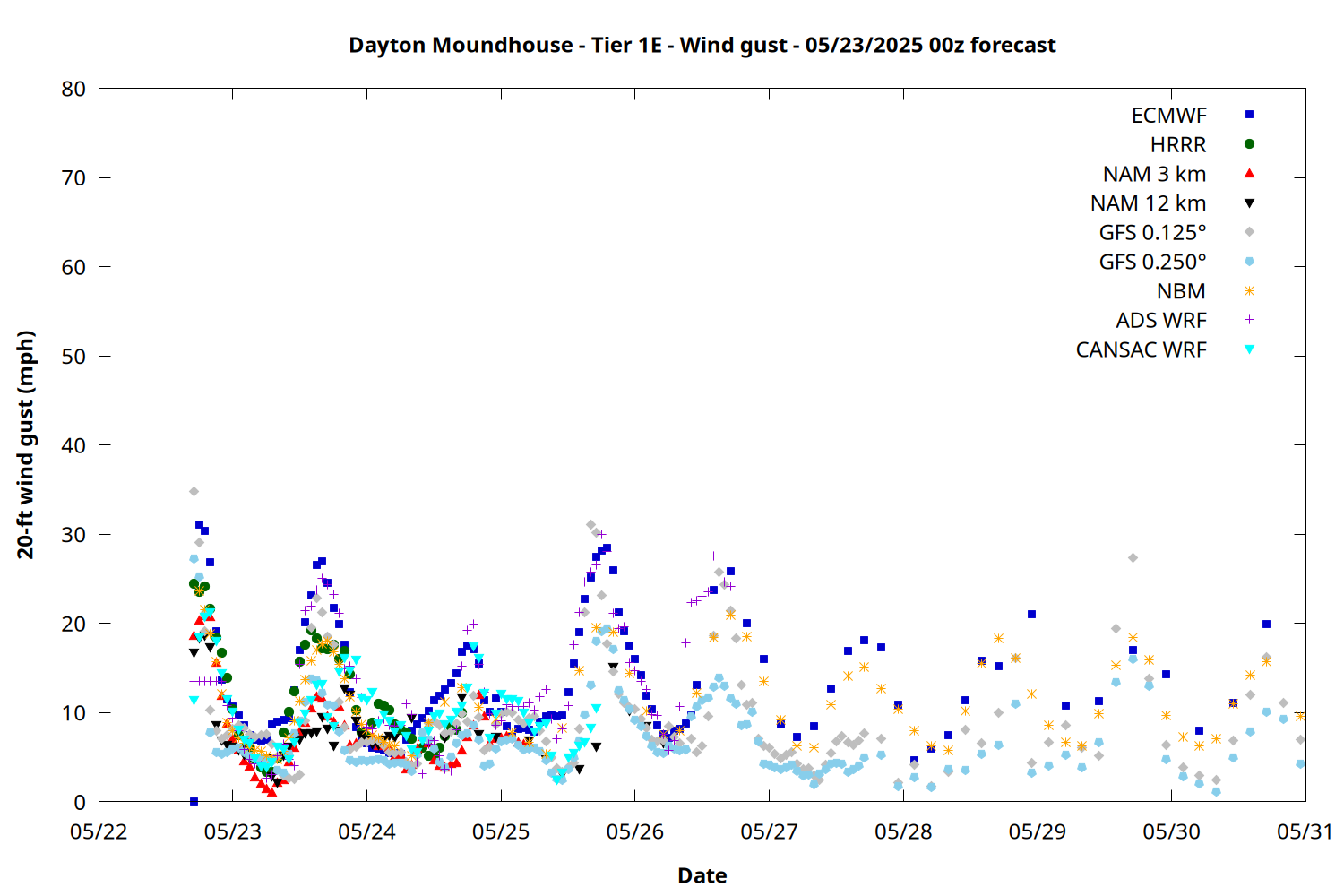Click the 30 y-axis tick label

(73, 534)
